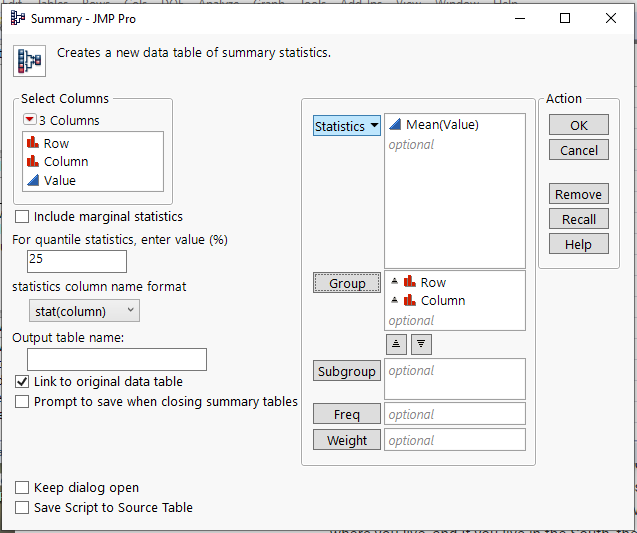Click the move-up arrow button under Group list
This screenshot has width=637, height=533.
[x=397, y=343]
